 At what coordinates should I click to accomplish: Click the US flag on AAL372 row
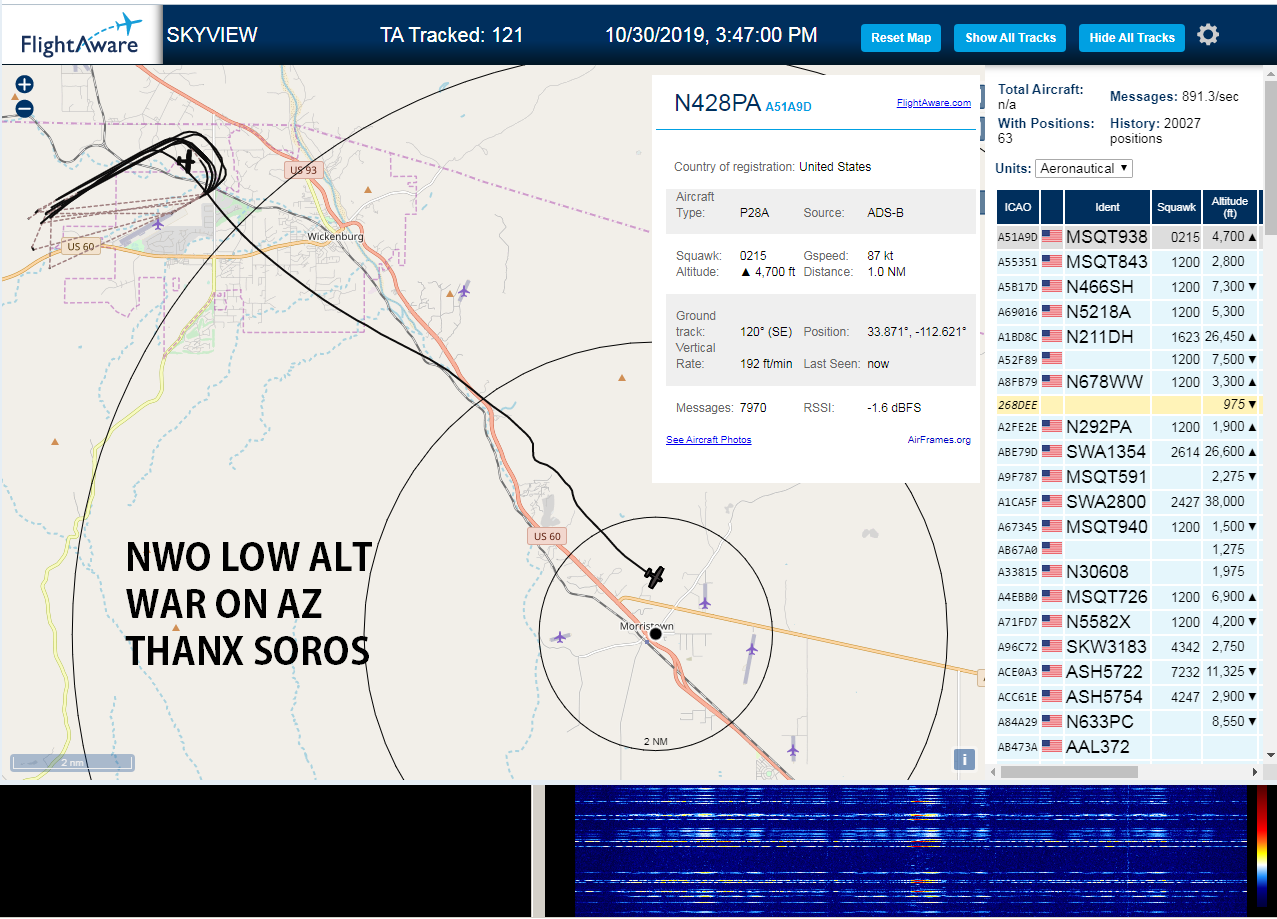pyautogui.click(x=1051, y=746)
